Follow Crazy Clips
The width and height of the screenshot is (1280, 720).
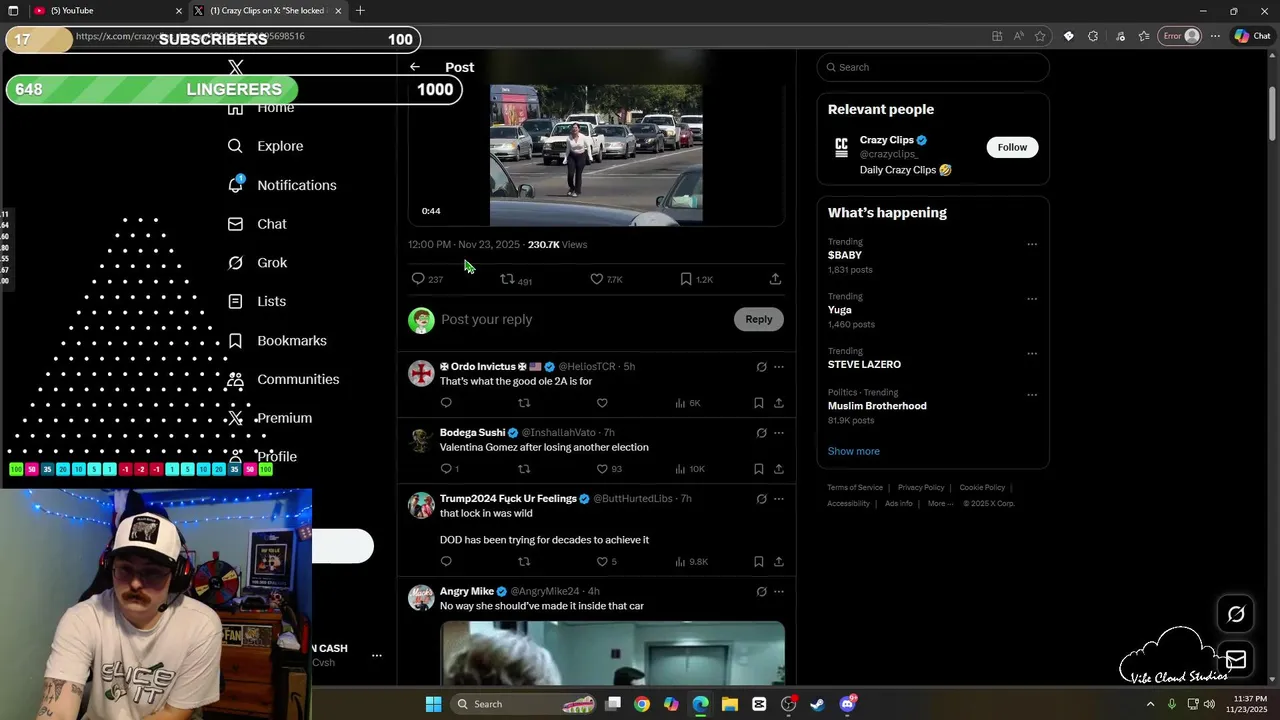point(1012,147)
